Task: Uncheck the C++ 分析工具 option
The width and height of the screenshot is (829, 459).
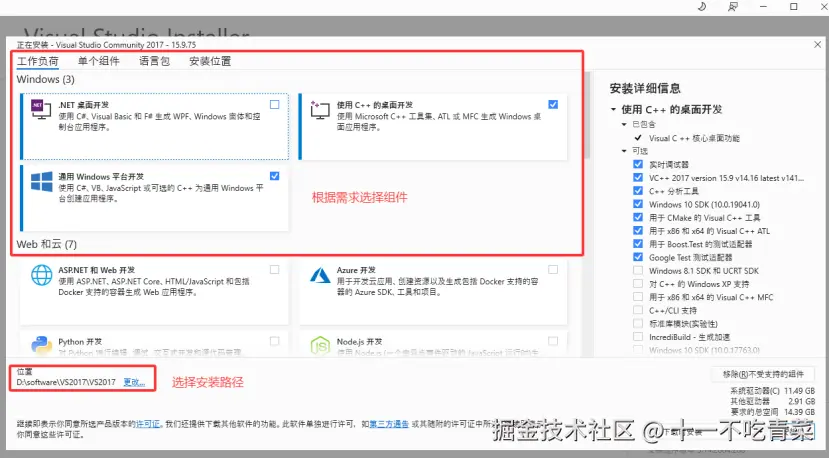Action: pyautogui.click(x=638, y=191)
